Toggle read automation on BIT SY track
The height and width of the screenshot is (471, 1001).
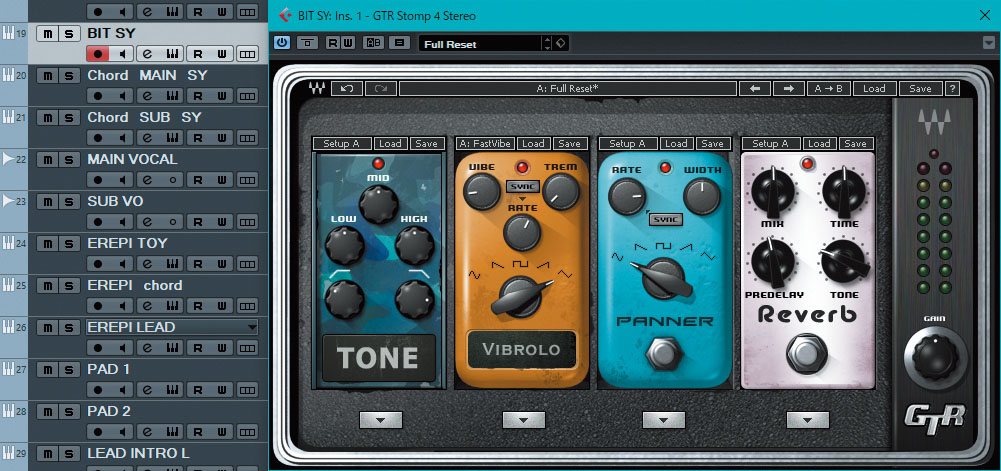coord(198,54)
